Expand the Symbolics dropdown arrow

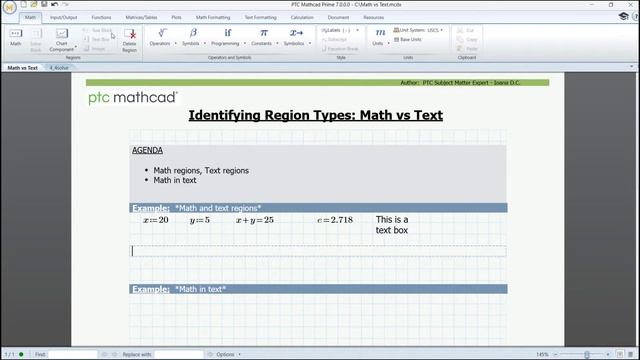pyautogui.click(x=310, y=43)
